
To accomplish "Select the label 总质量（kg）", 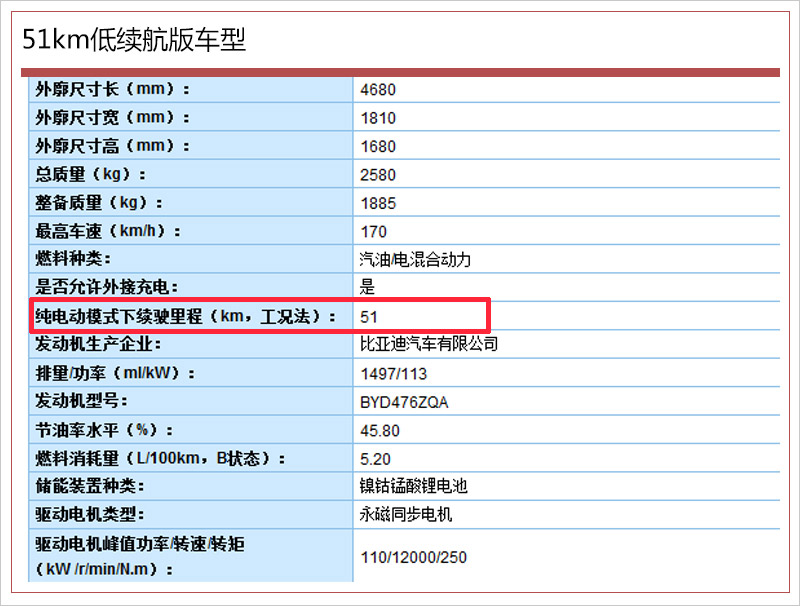I will click(90, 174).
